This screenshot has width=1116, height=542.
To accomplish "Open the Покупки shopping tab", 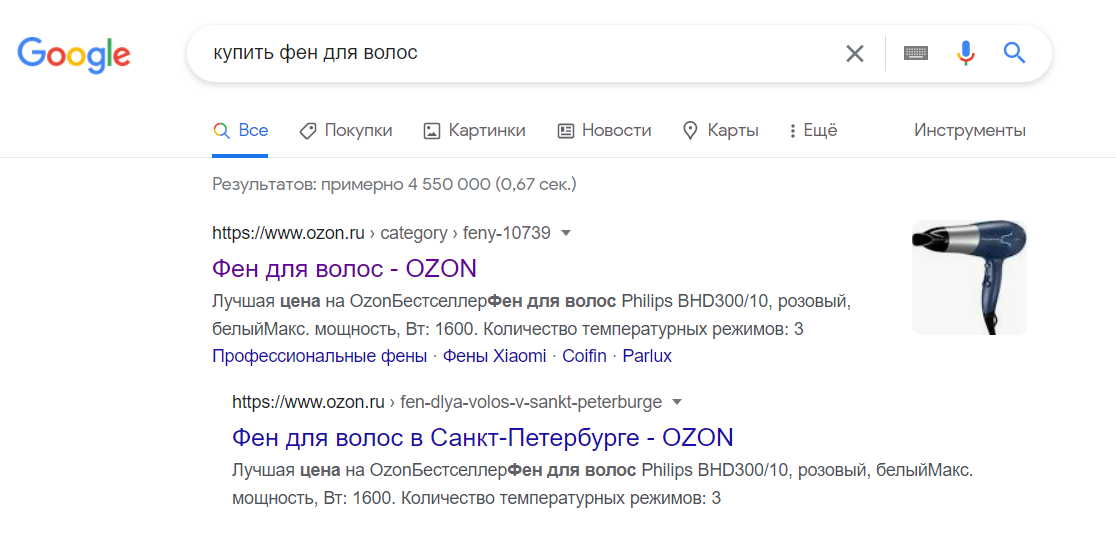I will coord(346,131).
